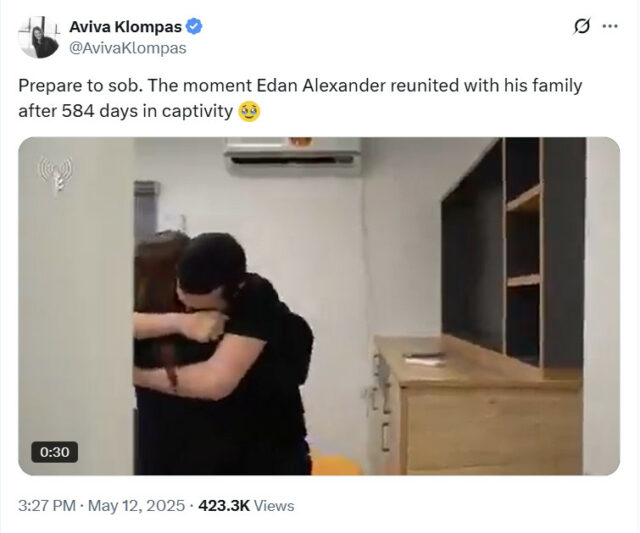
Task: Click the 0:30 video duration badge
Action: (x=55, y=452)
